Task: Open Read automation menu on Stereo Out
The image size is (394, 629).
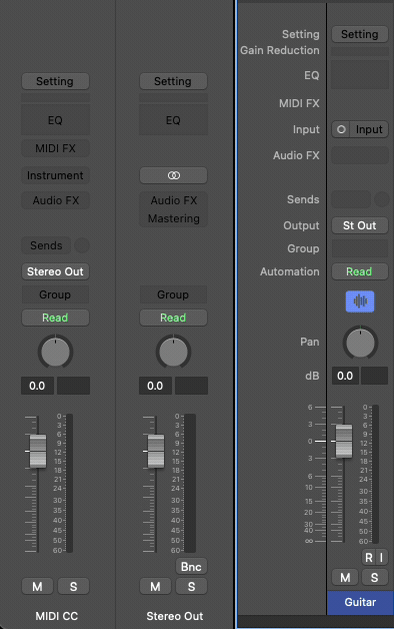Action: coord(173,318)
